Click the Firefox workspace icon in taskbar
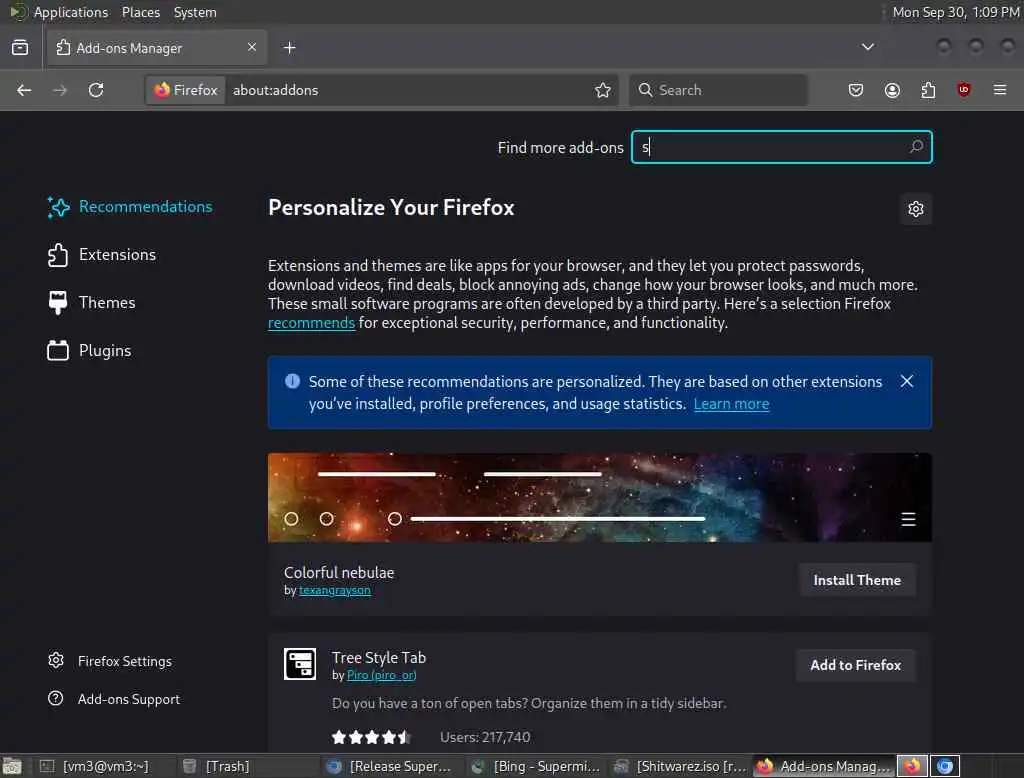Screen dimensions: 1024x778 [912, 766]
